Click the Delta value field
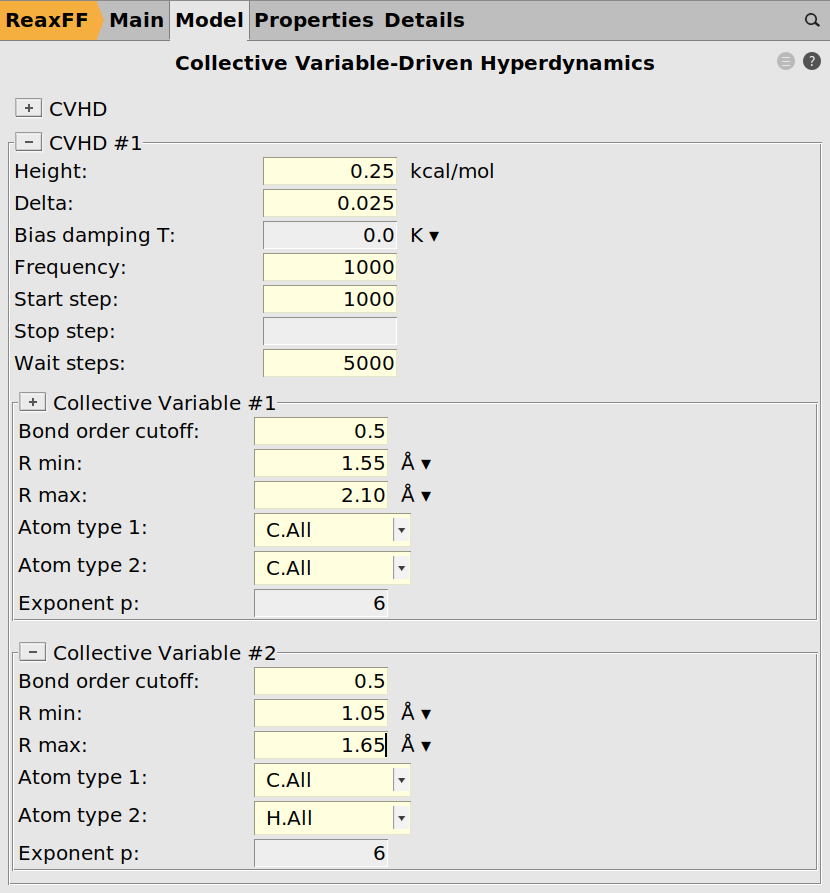830x893 pixels. [329, 203]
